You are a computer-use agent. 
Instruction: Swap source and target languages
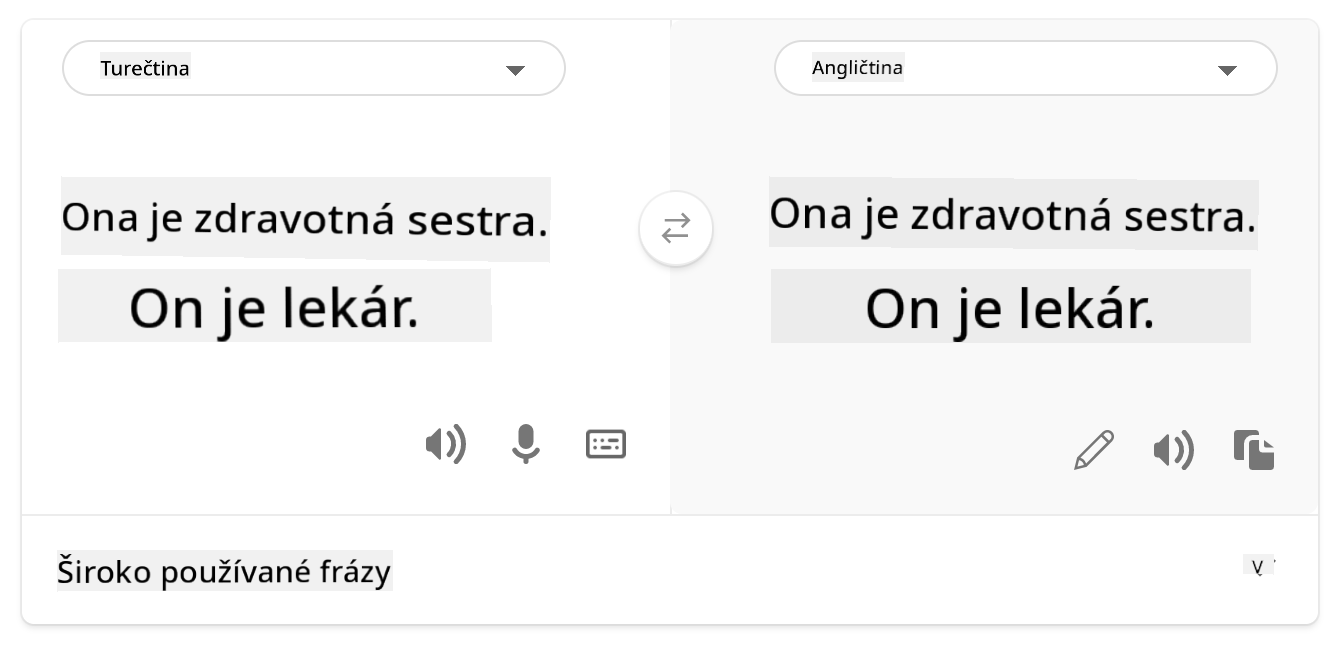[676, 229]
